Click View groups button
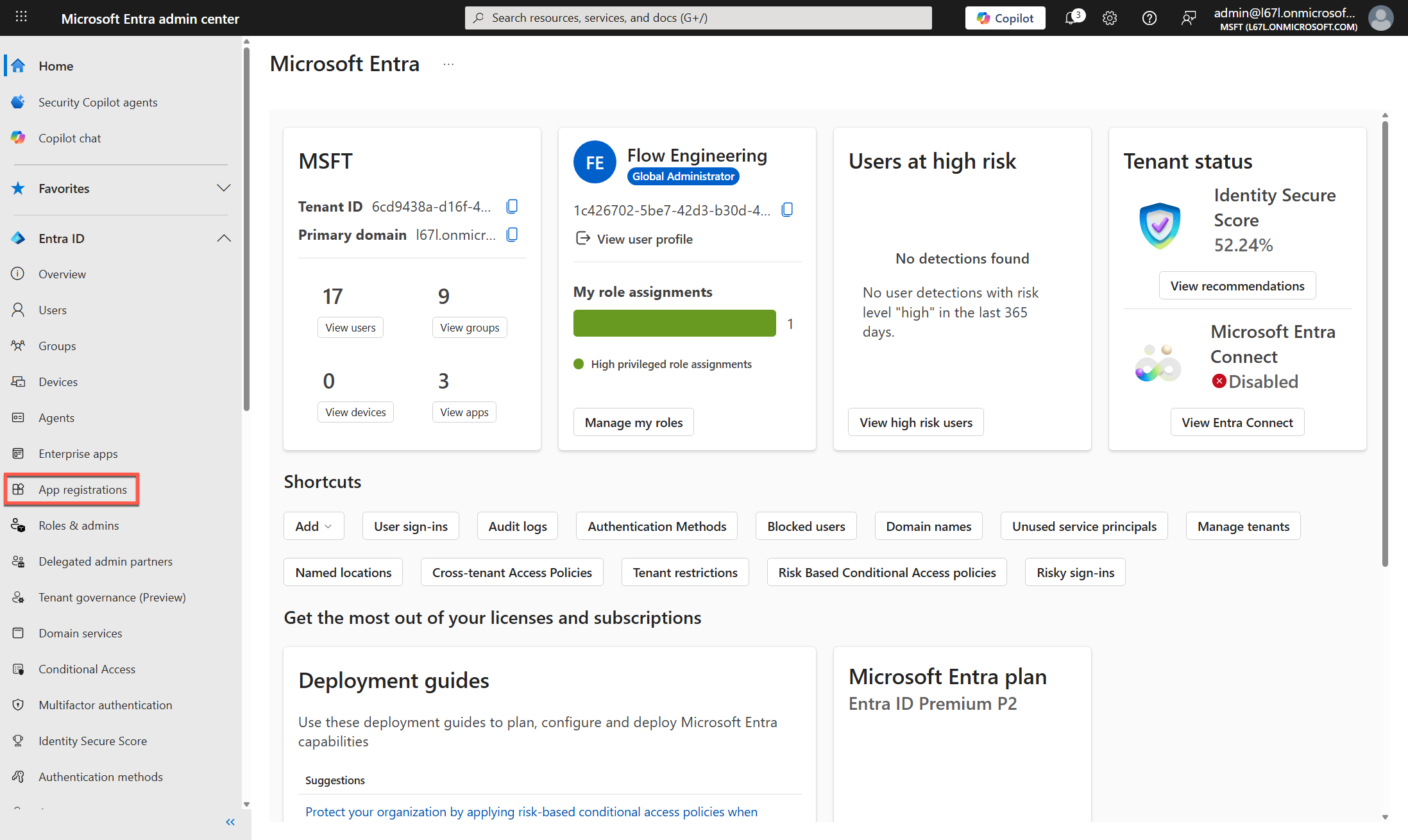This screenshot has width=1408, height=840. click(470, 327)
